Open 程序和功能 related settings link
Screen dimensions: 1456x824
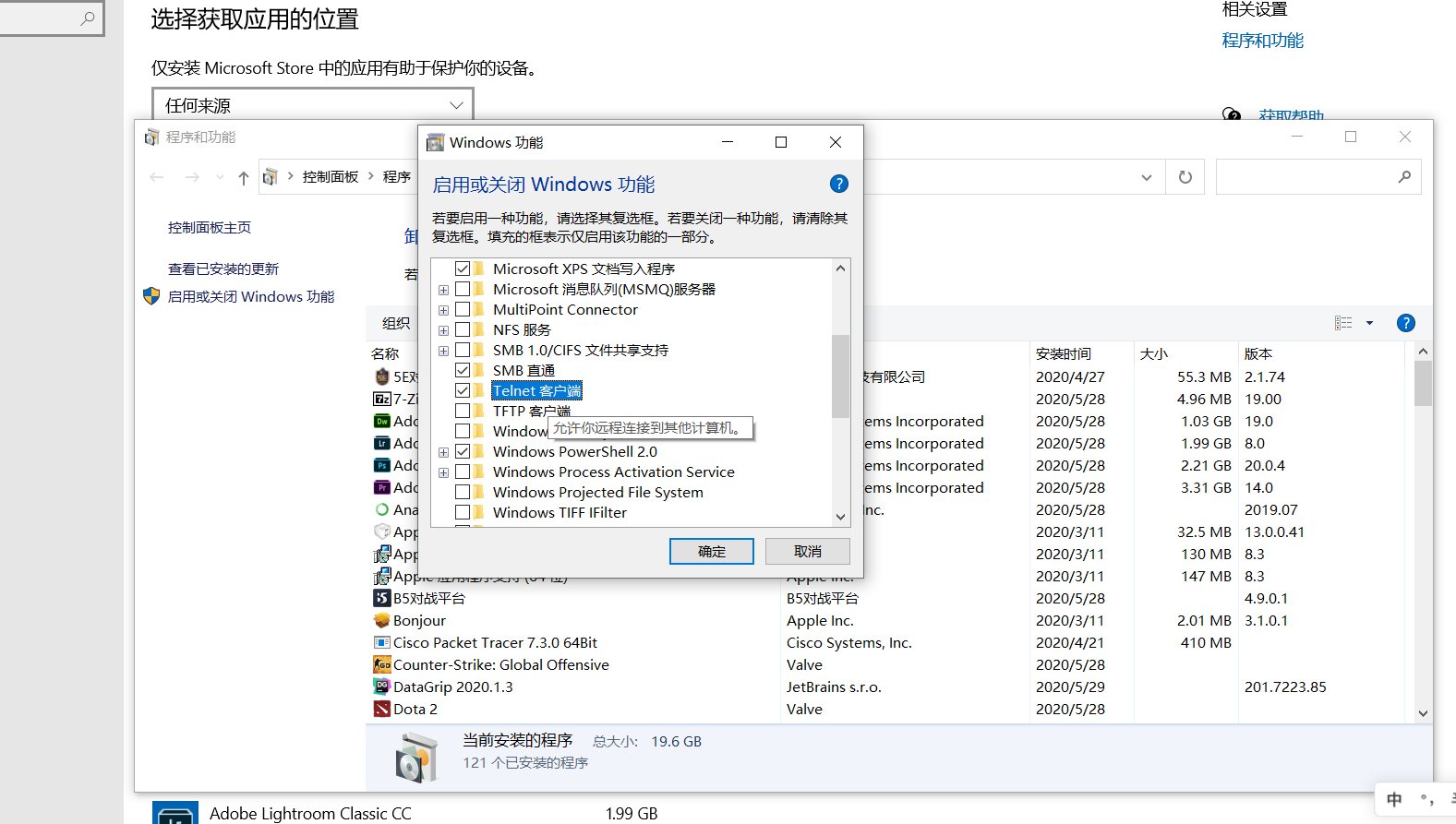[1262, 41]
